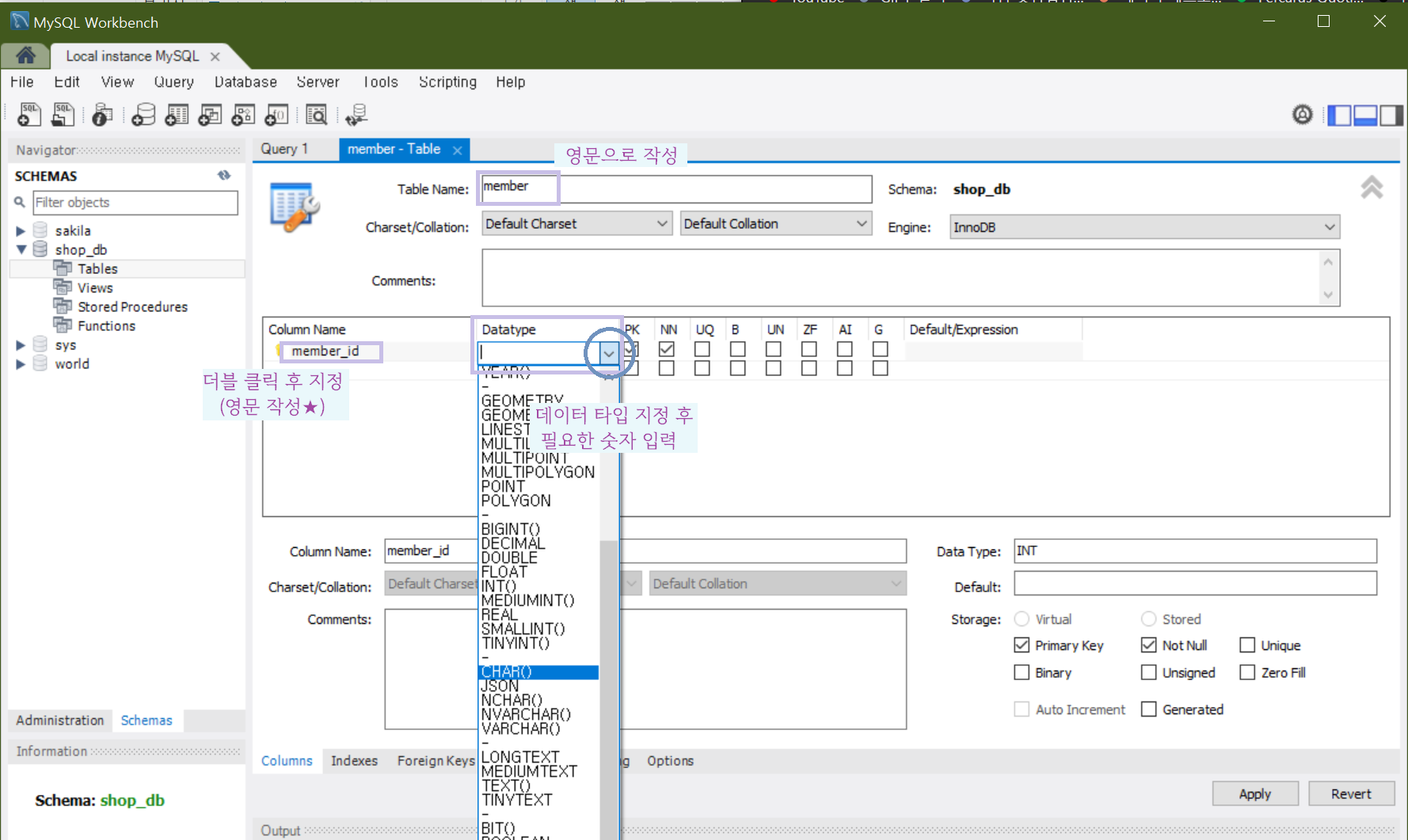Collapse the shop_db schema
Screen dimensions: 1408x840
coord(21,249)
